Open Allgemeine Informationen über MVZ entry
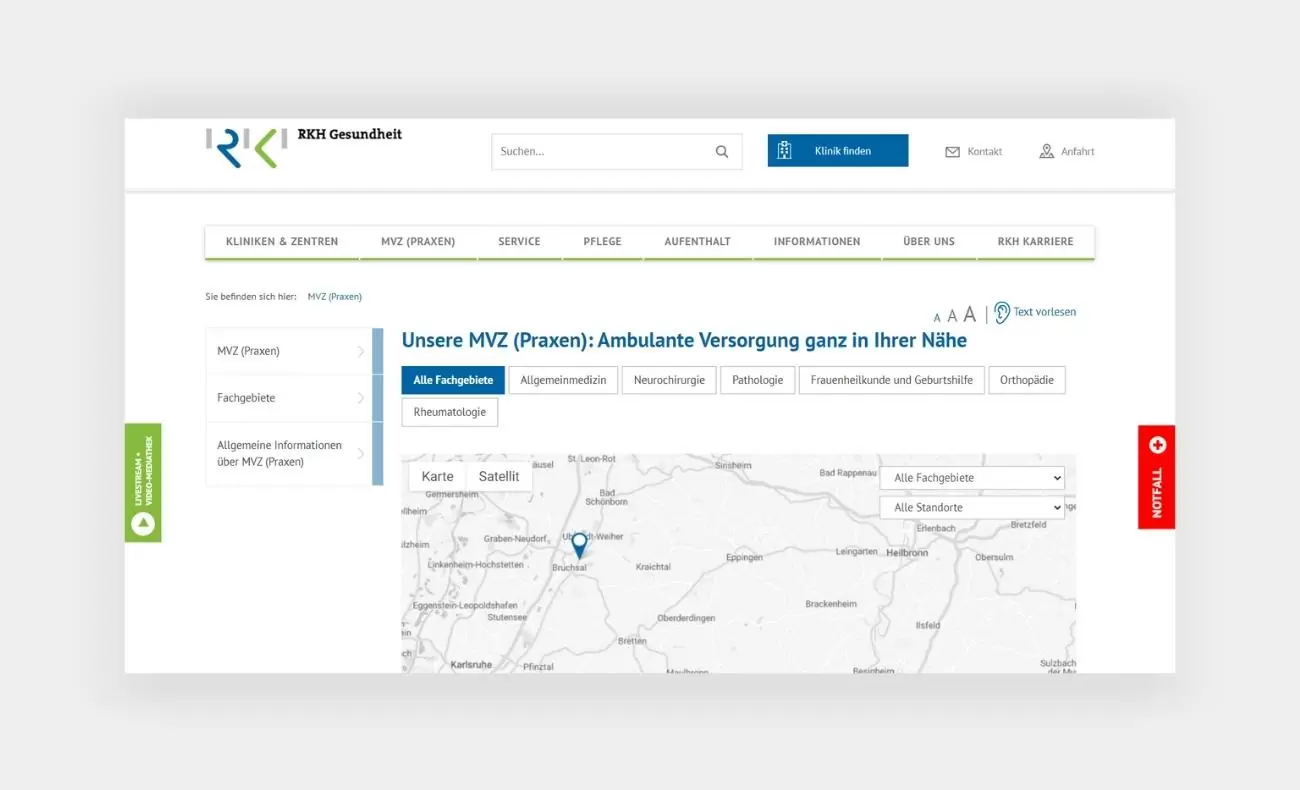 pyautogui.click(x=289, y=453)
